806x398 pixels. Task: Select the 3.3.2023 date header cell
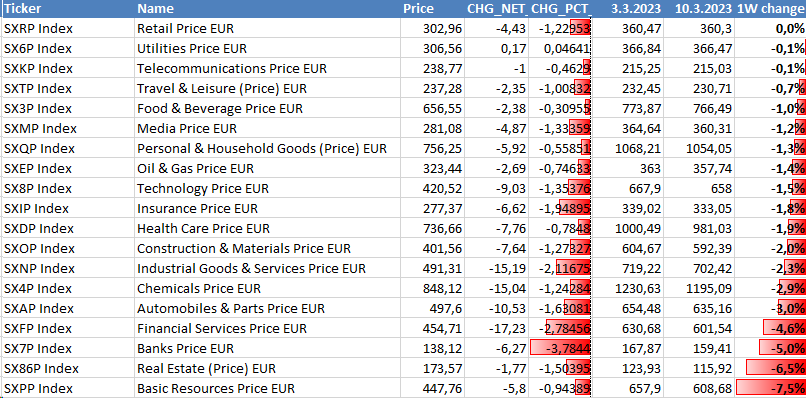627,9
